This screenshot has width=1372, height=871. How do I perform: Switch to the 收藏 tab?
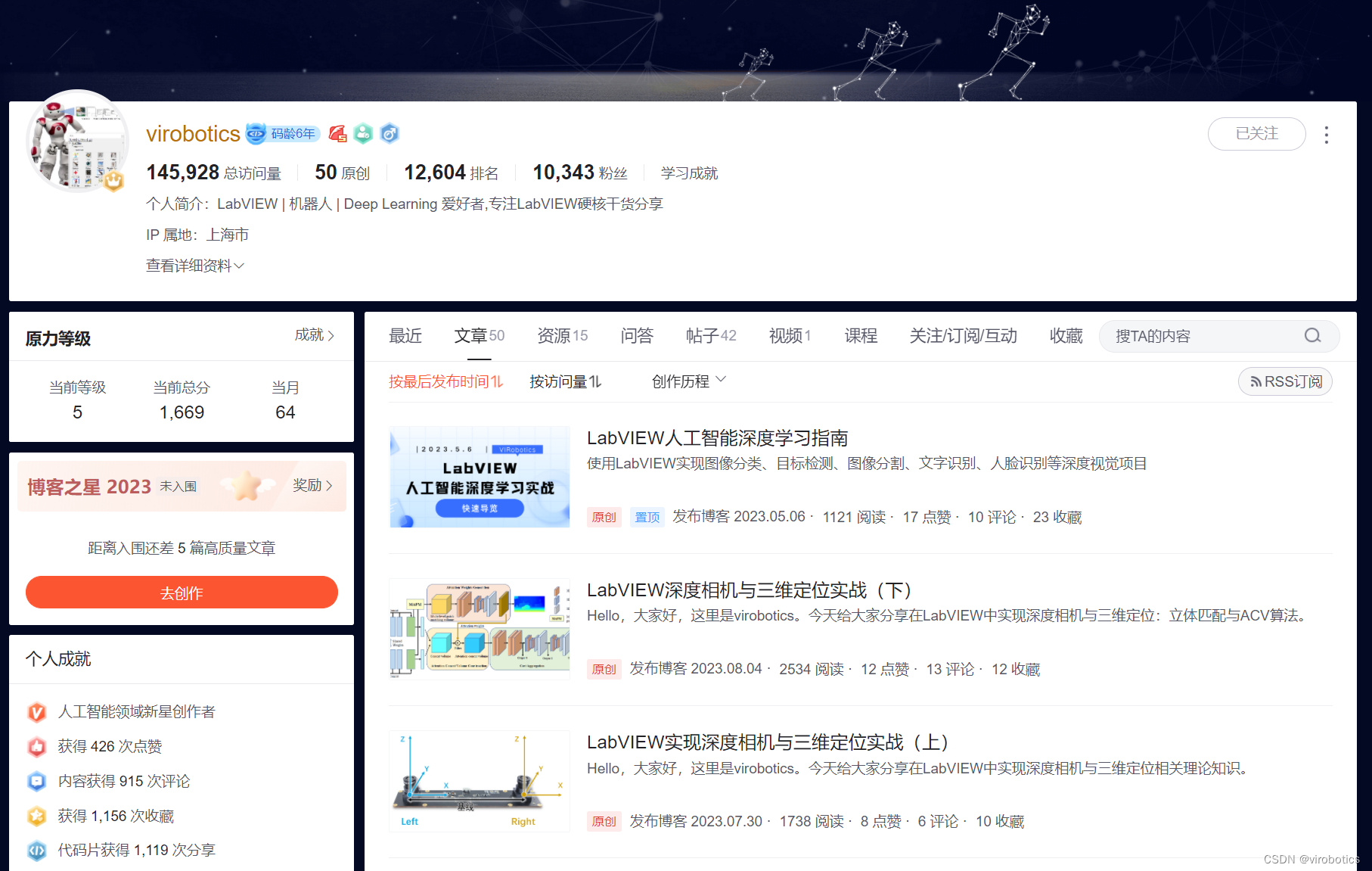tap(1066, 336)
